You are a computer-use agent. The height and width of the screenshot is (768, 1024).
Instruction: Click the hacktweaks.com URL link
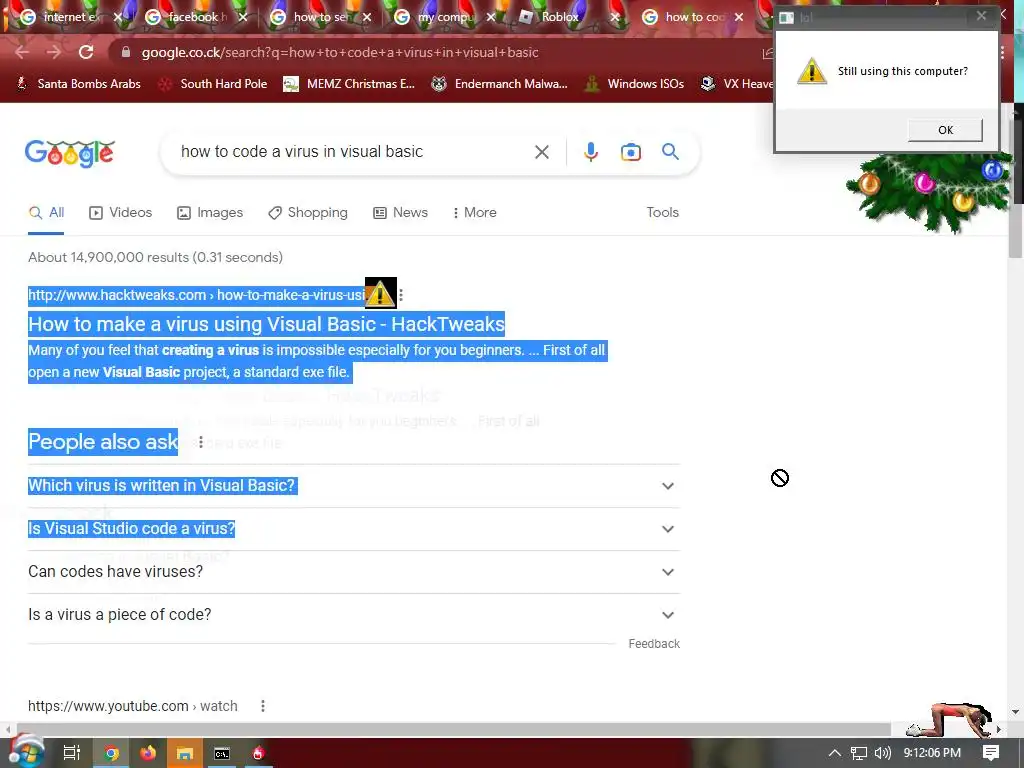tap(196, 295)
